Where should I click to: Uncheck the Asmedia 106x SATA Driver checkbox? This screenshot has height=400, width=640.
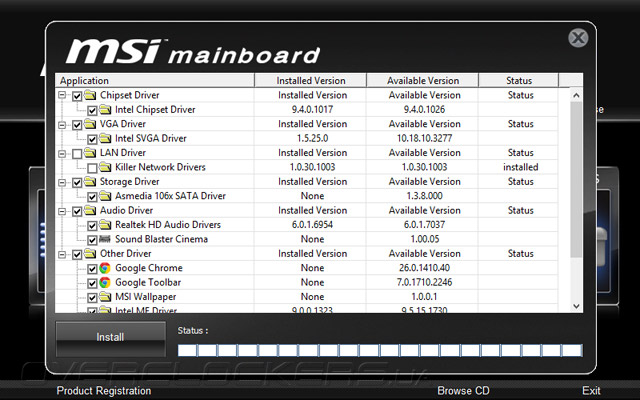click(92, 197)
